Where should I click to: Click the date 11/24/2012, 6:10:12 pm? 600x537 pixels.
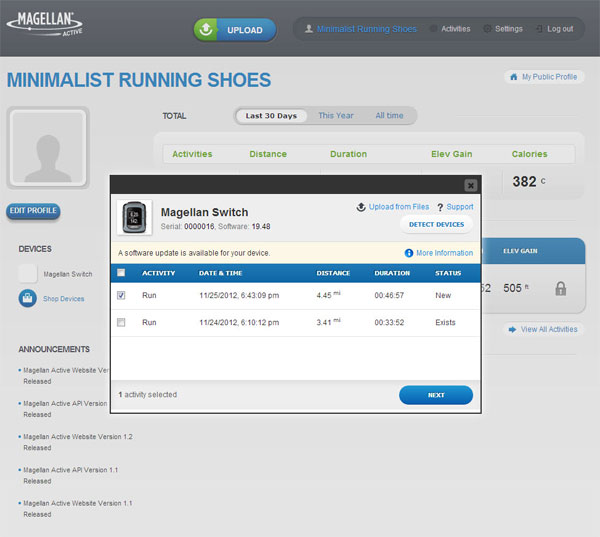[x=239, y=323]
